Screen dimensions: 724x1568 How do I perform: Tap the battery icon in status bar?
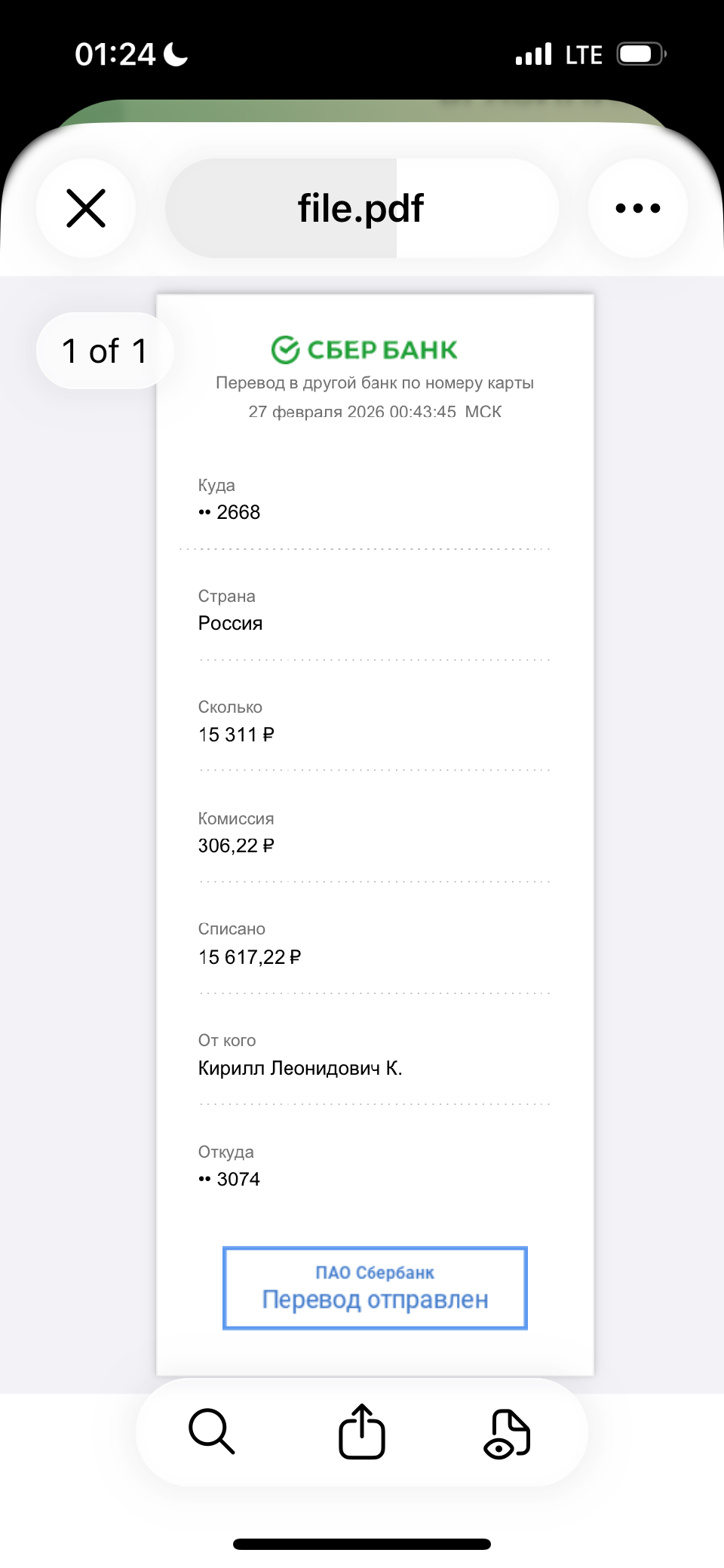coord(640,54)
